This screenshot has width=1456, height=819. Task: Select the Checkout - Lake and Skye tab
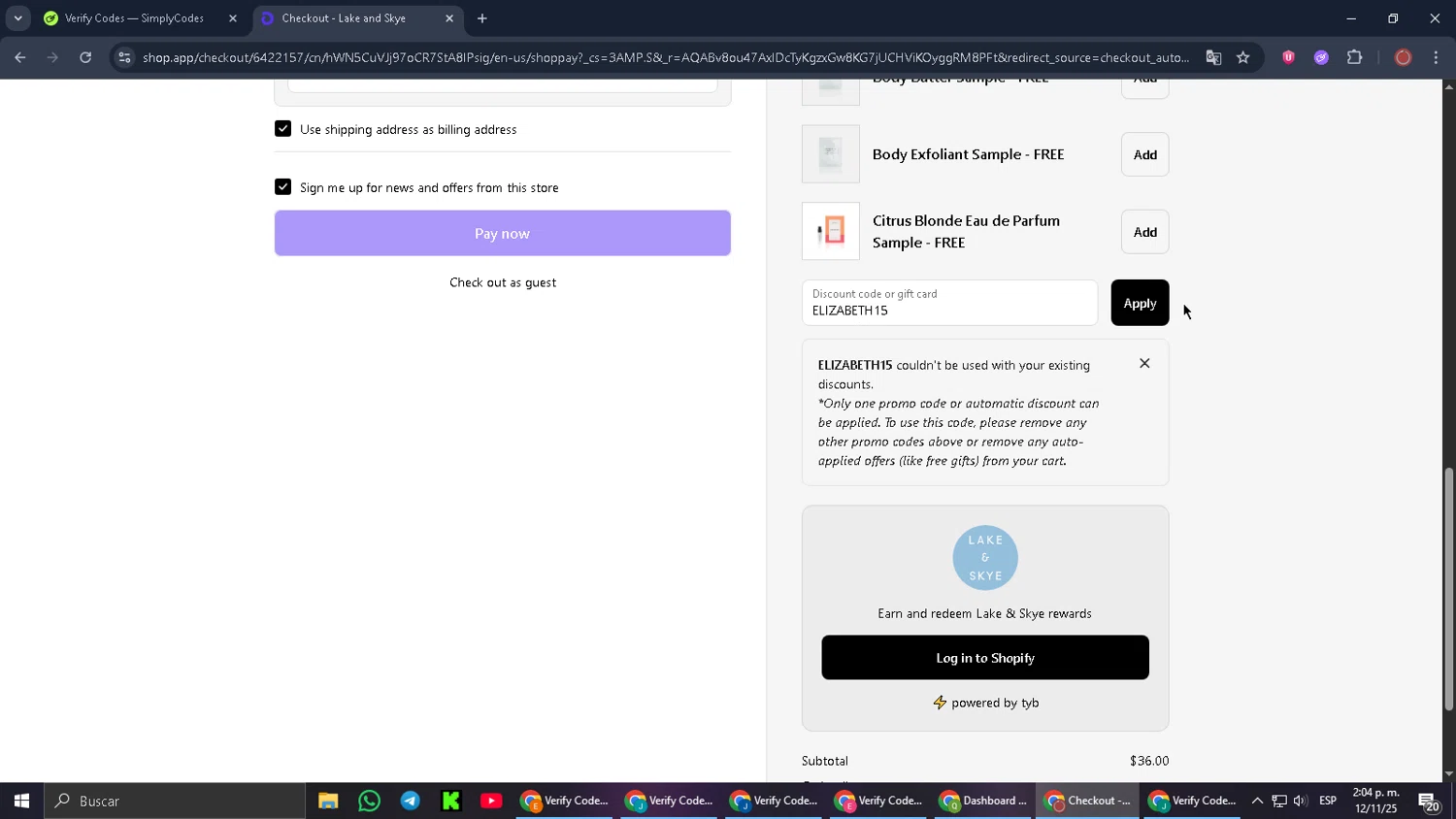(x=344, y=18)
